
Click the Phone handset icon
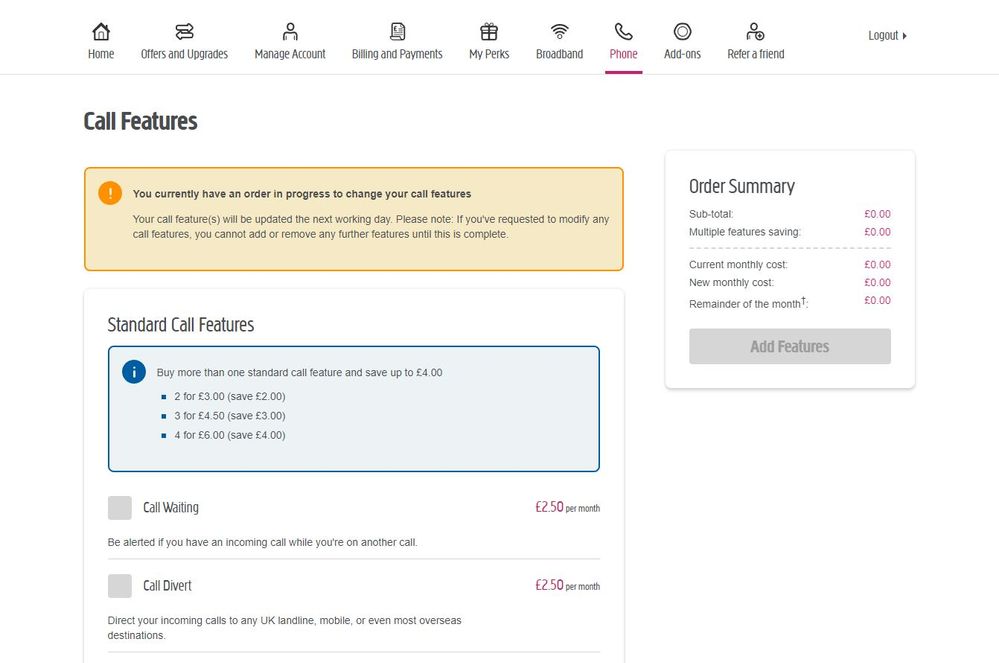[623, 32]
